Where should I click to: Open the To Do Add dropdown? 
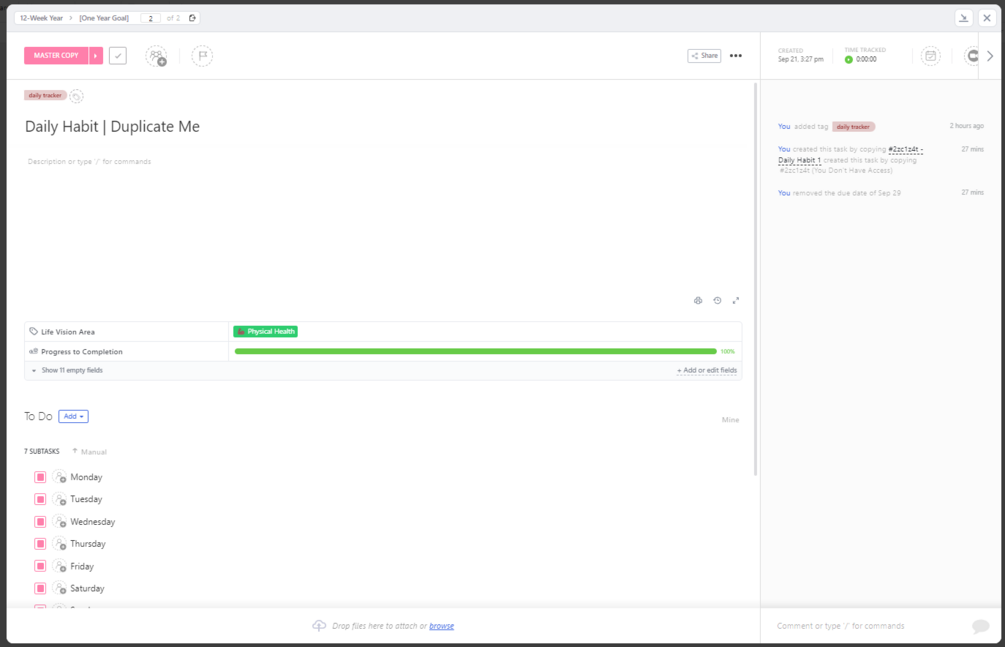pyautogui.click(x=73, y=417)
